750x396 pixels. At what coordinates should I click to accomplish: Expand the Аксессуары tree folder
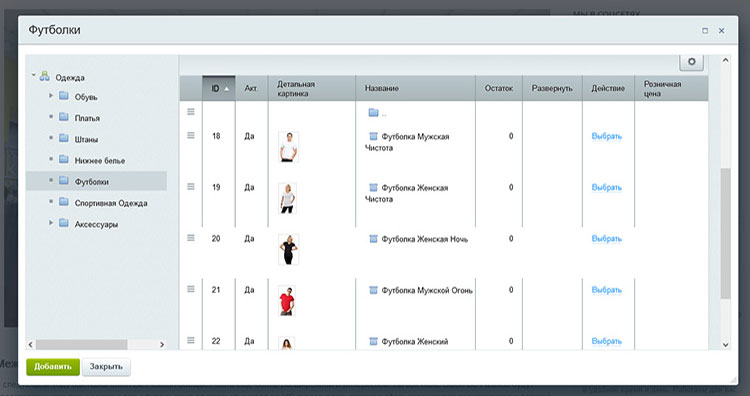point(51,223)
